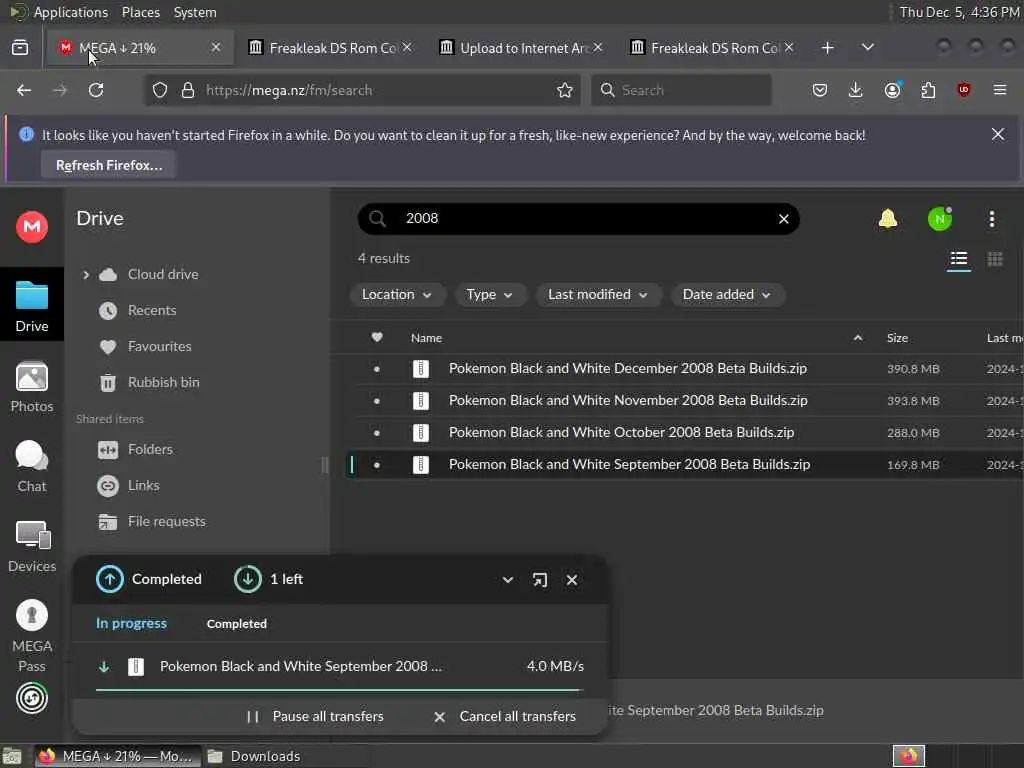Open Type filter dropdown
The height and width of the screenshot is (768, 1024).
tap(489, 295)
